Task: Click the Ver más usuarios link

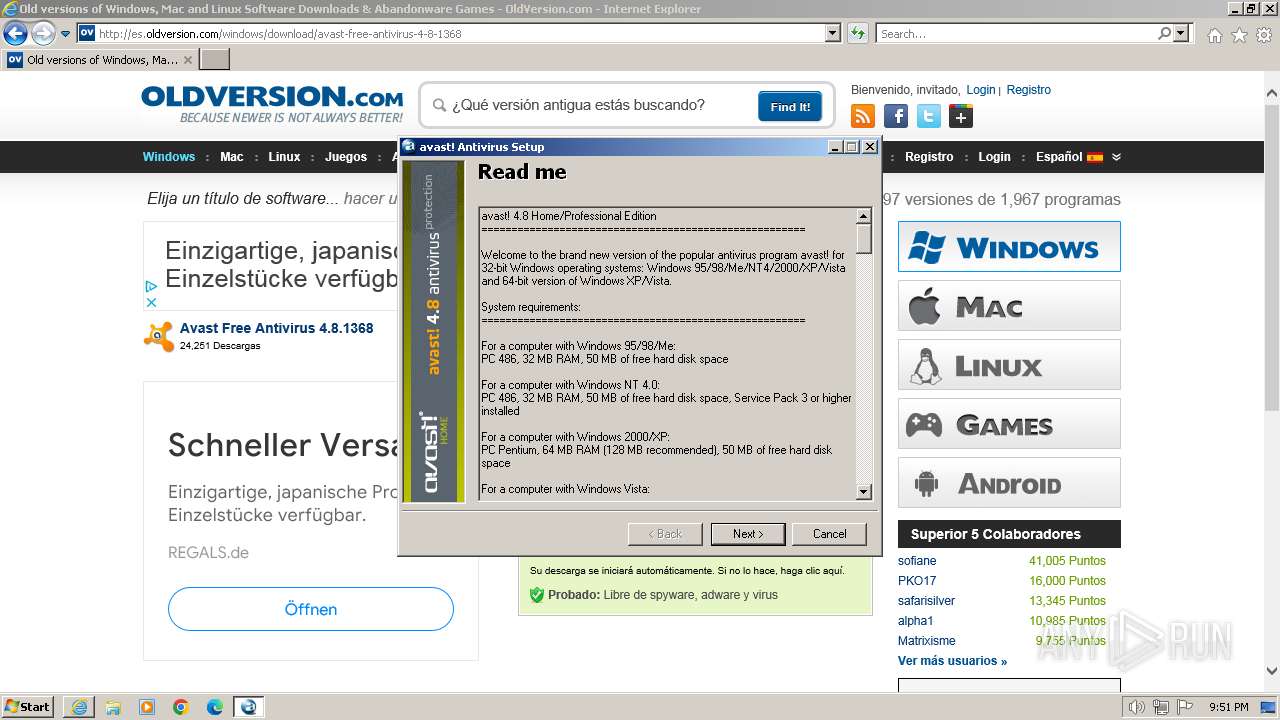Action: click(x=952, y=661)
